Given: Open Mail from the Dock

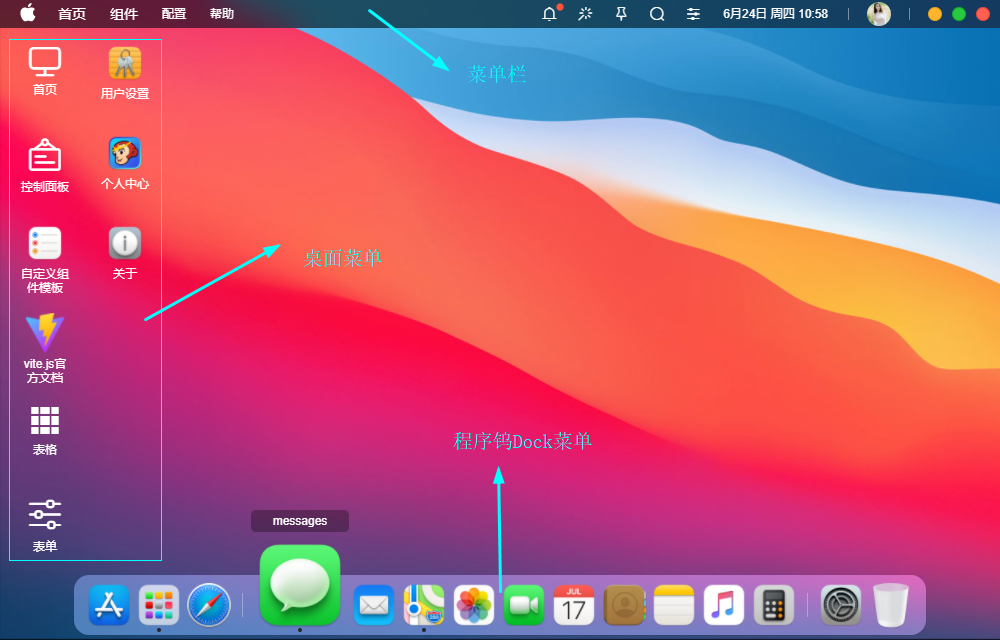Looking at the screenshot, I should coord(374,605).
